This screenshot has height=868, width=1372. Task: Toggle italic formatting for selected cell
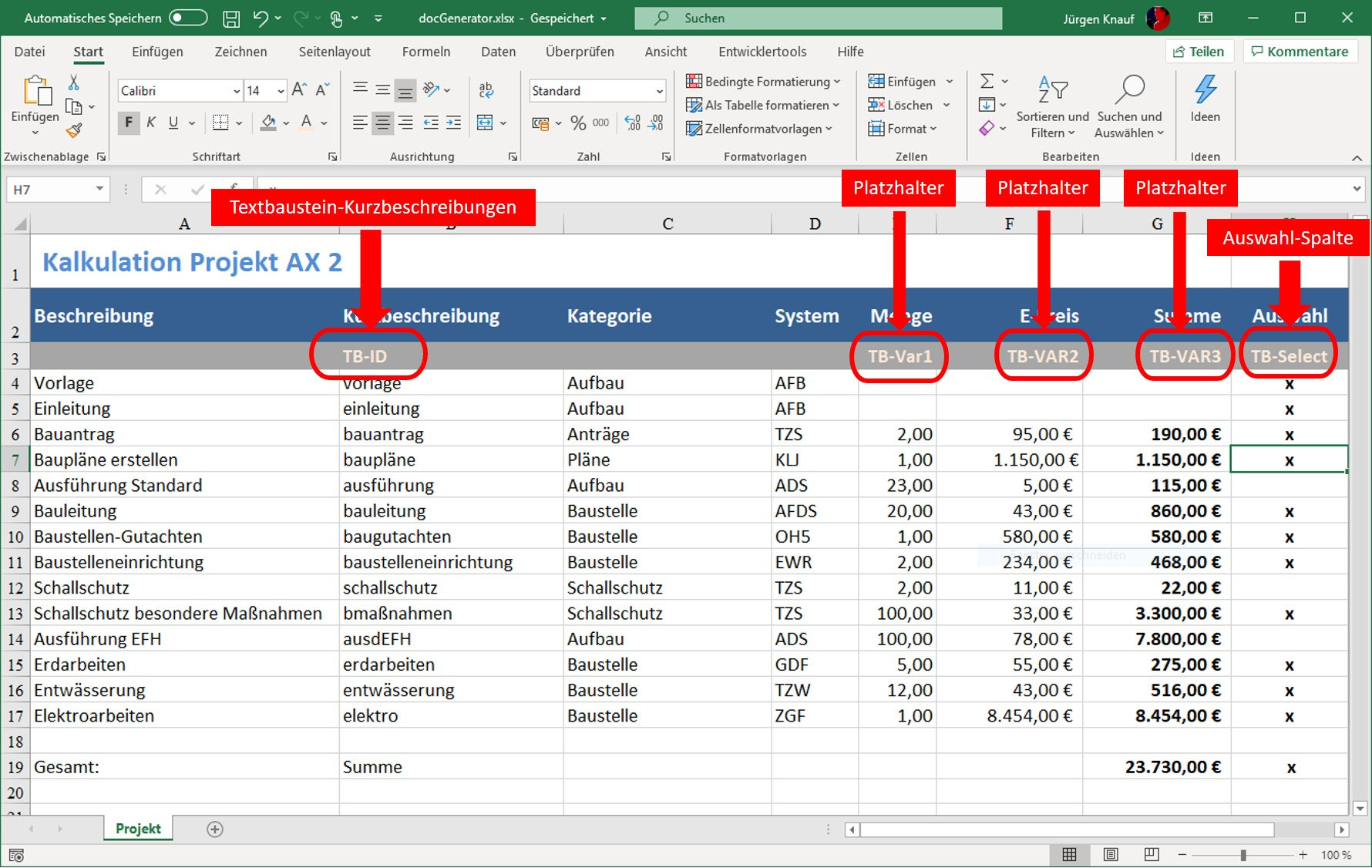tap(151, 122)
